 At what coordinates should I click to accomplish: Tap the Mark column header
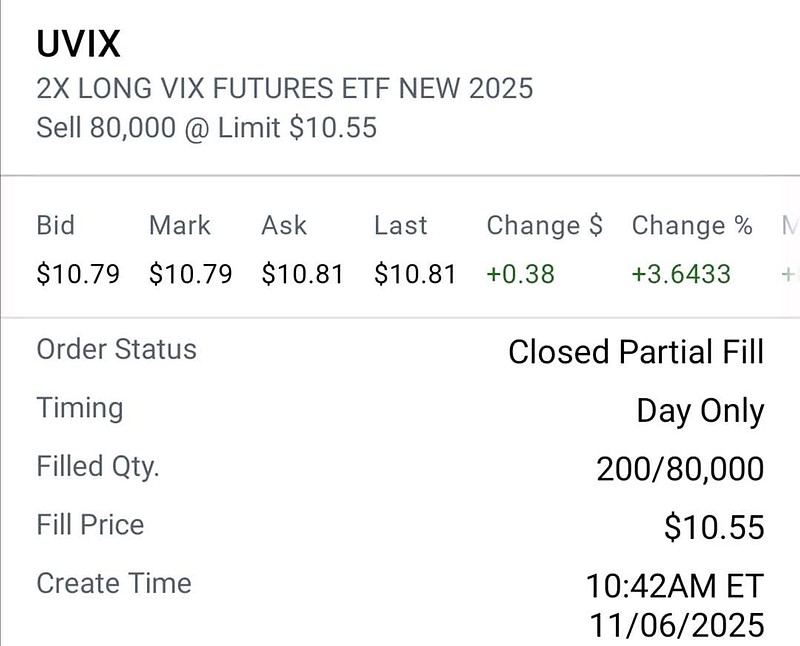coord(179,226)
